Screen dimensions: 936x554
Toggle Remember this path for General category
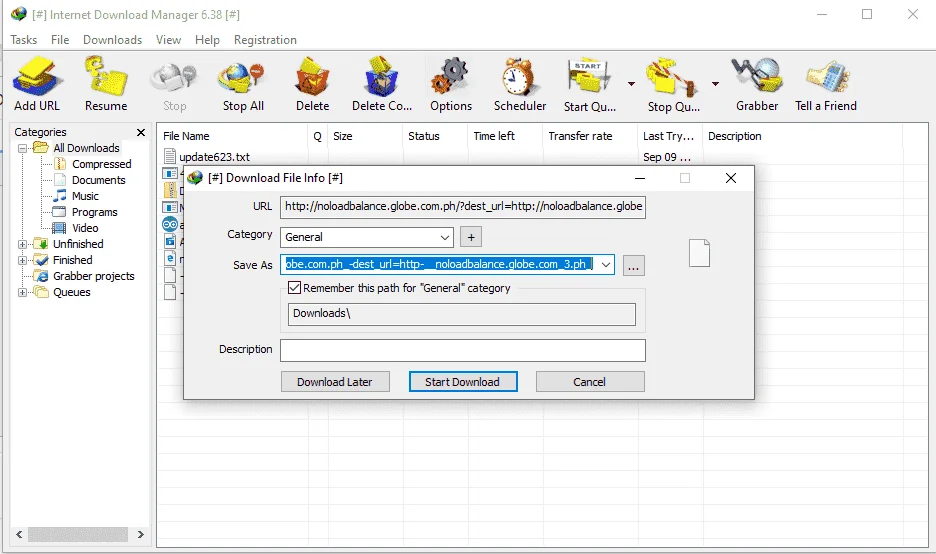[x=294, y=288]
